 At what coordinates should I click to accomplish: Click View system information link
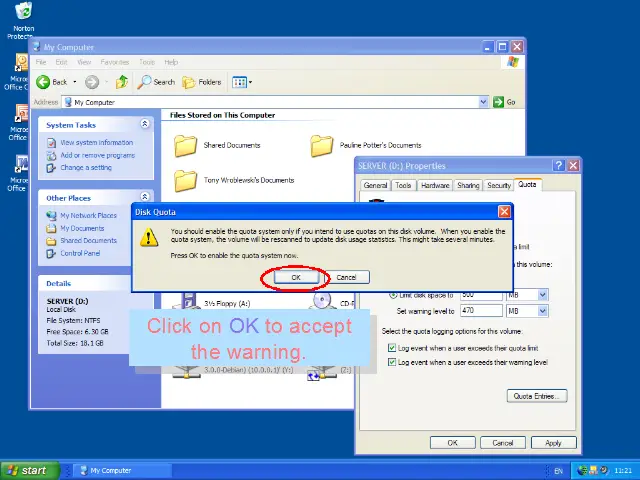pyautogui.click(x=97, y=142)
